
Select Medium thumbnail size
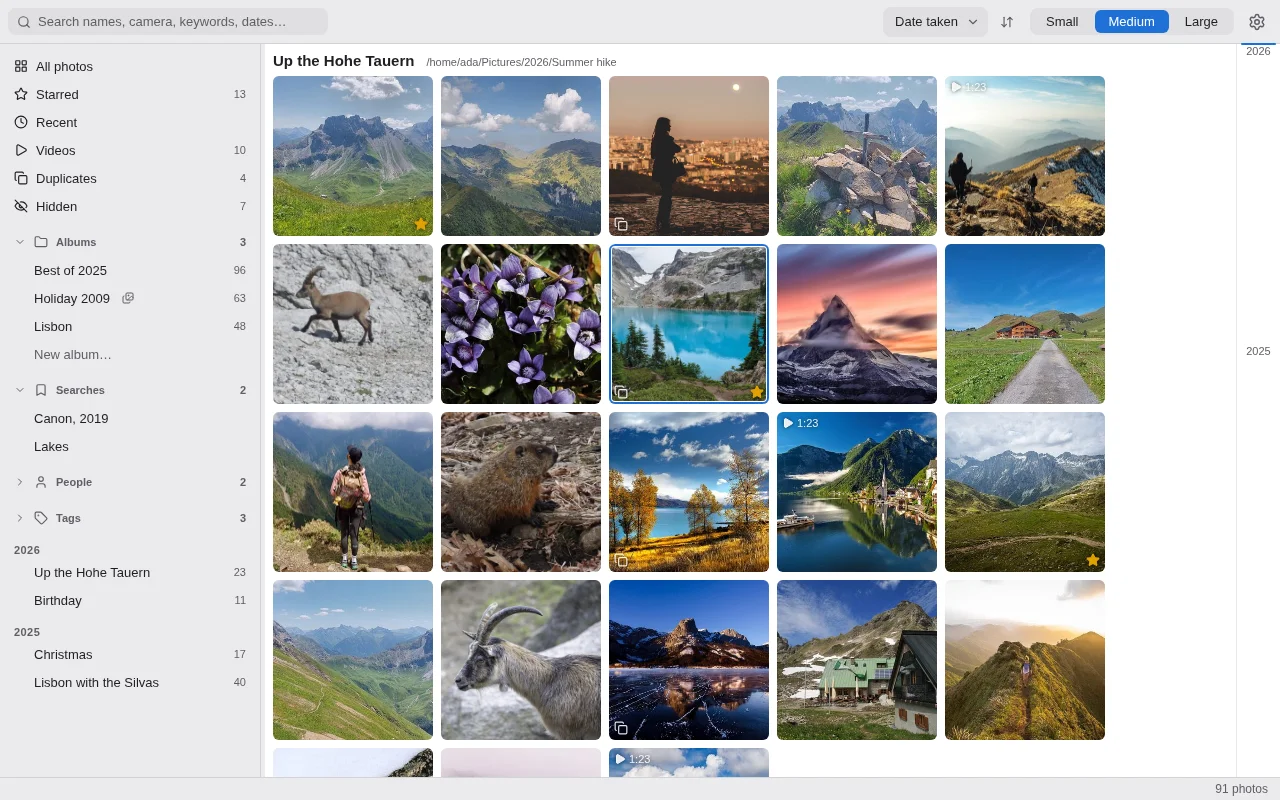click(1132, 22)
